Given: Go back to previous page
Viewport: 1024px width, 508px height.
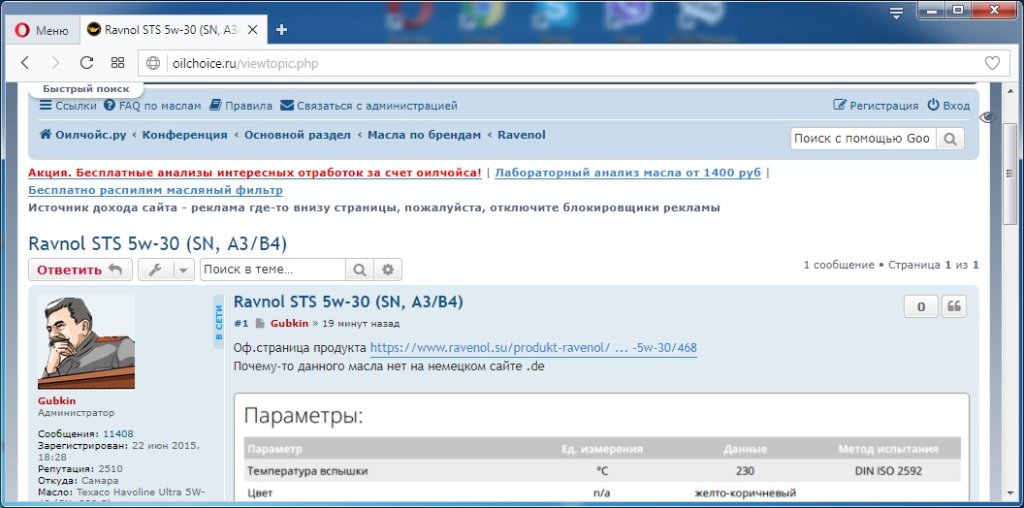Looking at the screenshot, I should point(25,63).
